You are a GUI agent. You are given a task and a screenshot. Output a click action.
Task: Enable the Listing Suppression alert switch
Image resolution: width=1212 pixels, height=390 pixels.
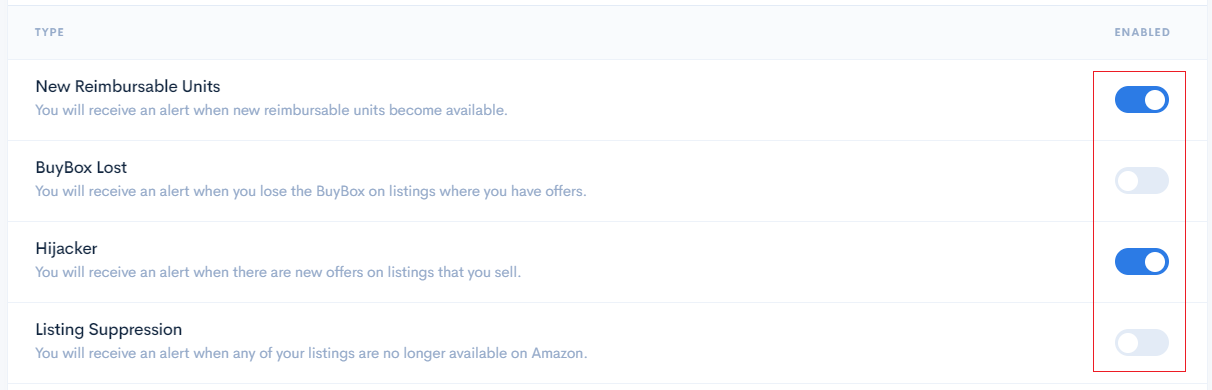(1142, 343)
